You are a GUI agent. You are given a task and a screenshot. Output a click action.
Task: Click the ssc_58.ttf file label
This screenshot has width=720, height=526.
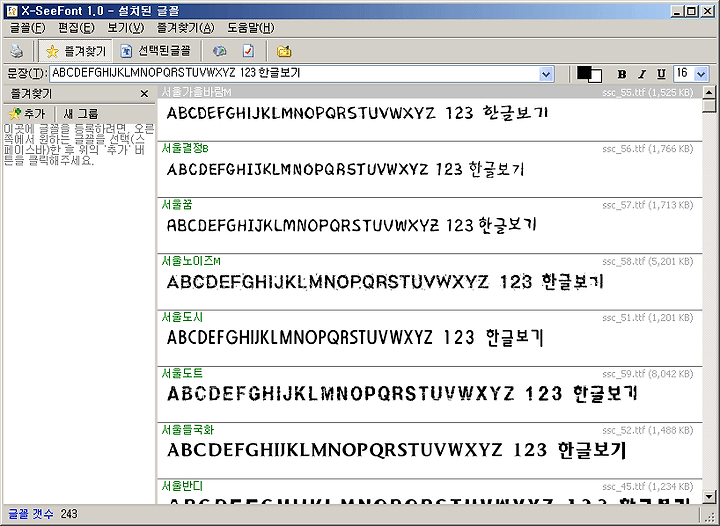647,262
